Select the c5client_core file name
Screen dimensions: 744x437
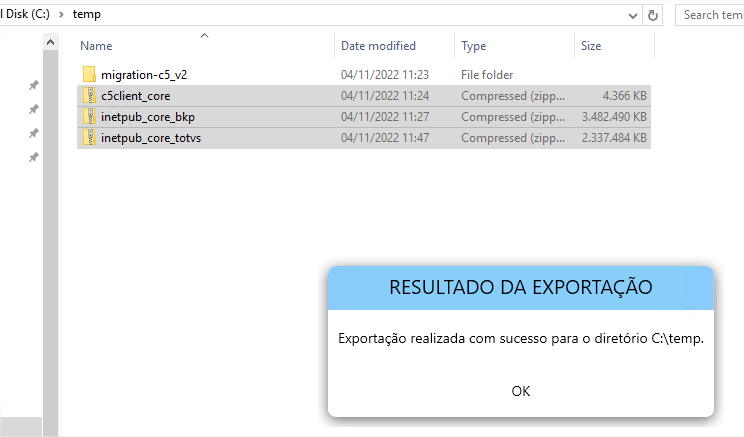pos(135,96)
